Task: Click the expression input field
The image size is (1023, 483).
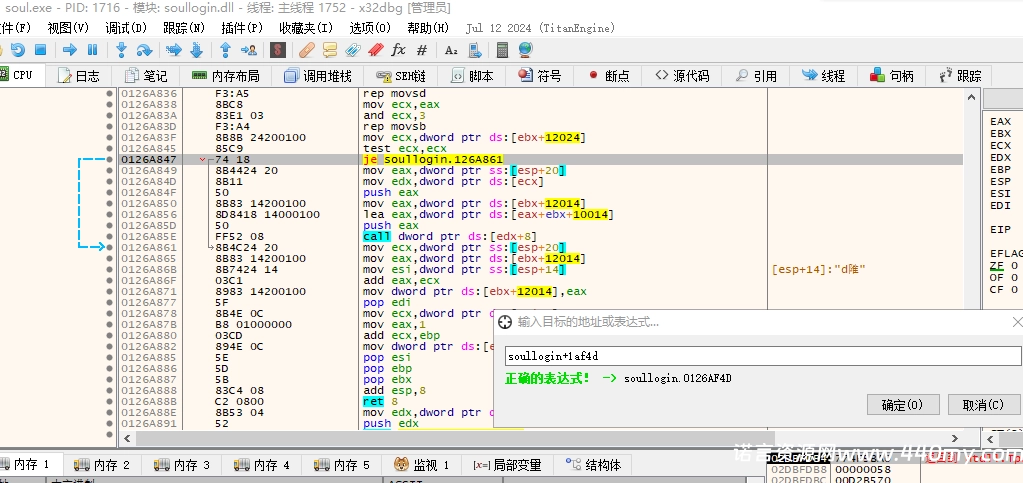Action: 763,356
